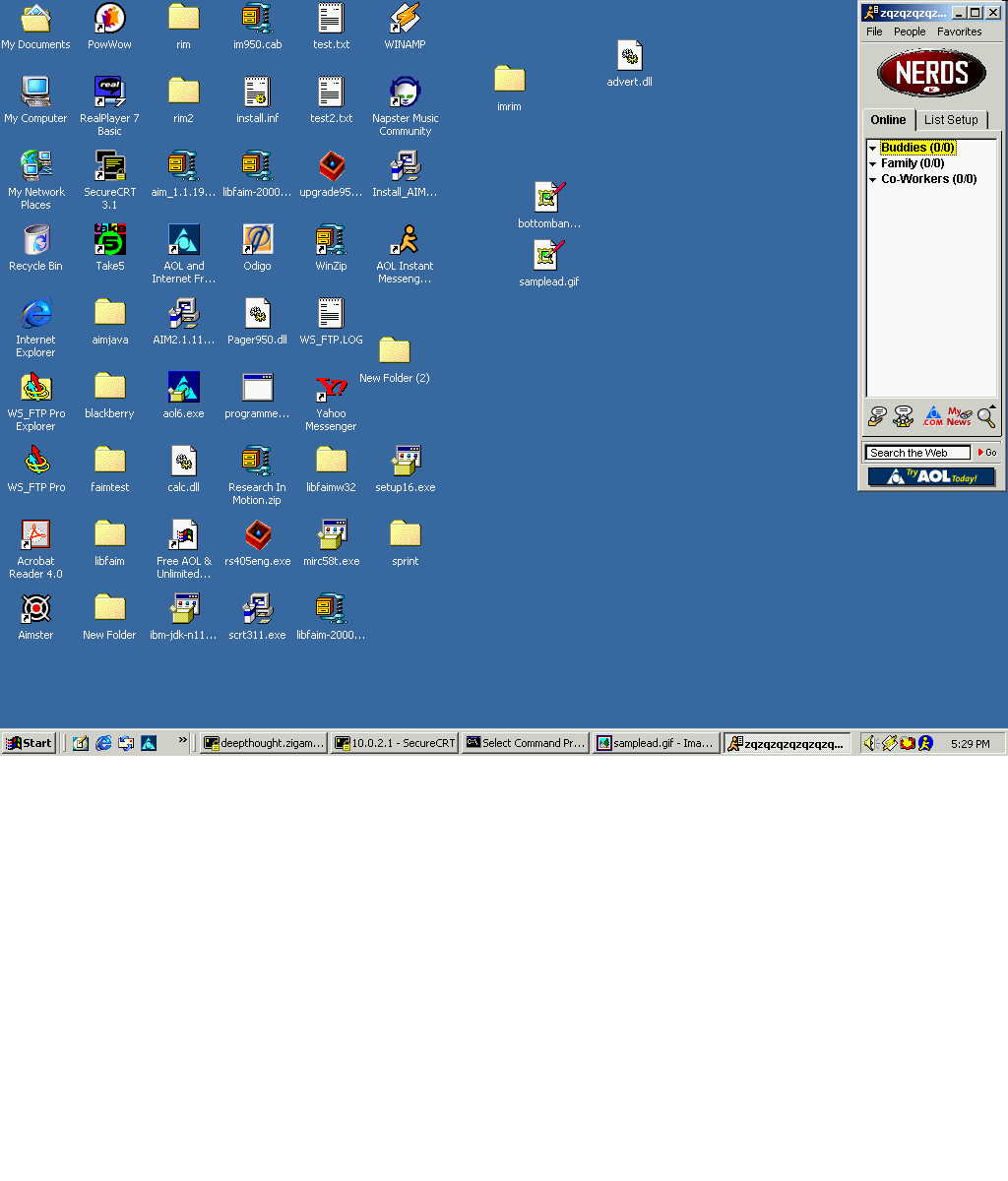The width and height of the screenshot is (1008, 1181).
Task: Open the AOL.com icon in the AIM window
Action: coord(932,416)
